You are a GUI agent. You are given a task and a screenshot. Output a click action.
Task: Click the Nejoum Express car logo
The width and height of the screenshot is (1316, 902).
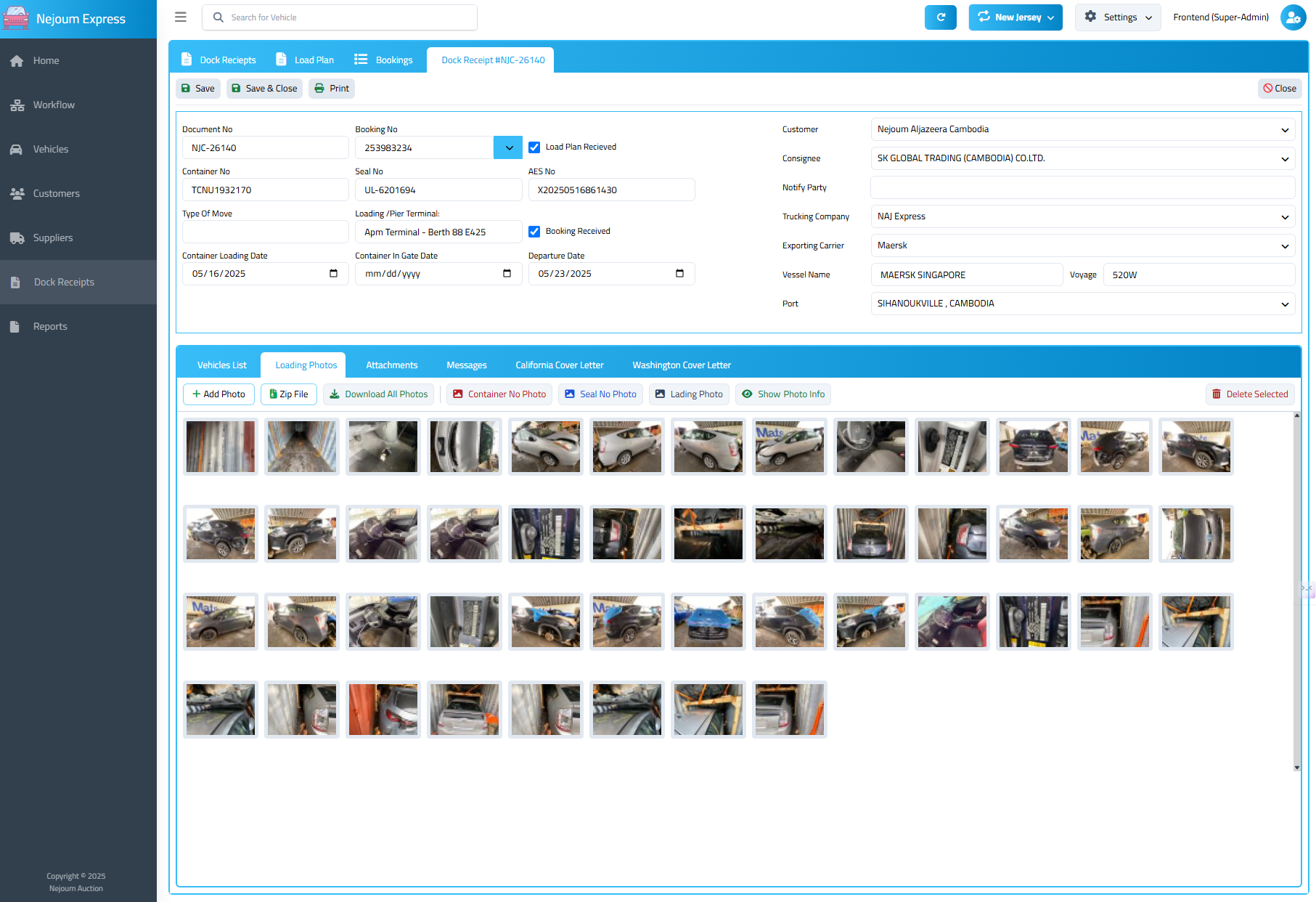[16, 19]
